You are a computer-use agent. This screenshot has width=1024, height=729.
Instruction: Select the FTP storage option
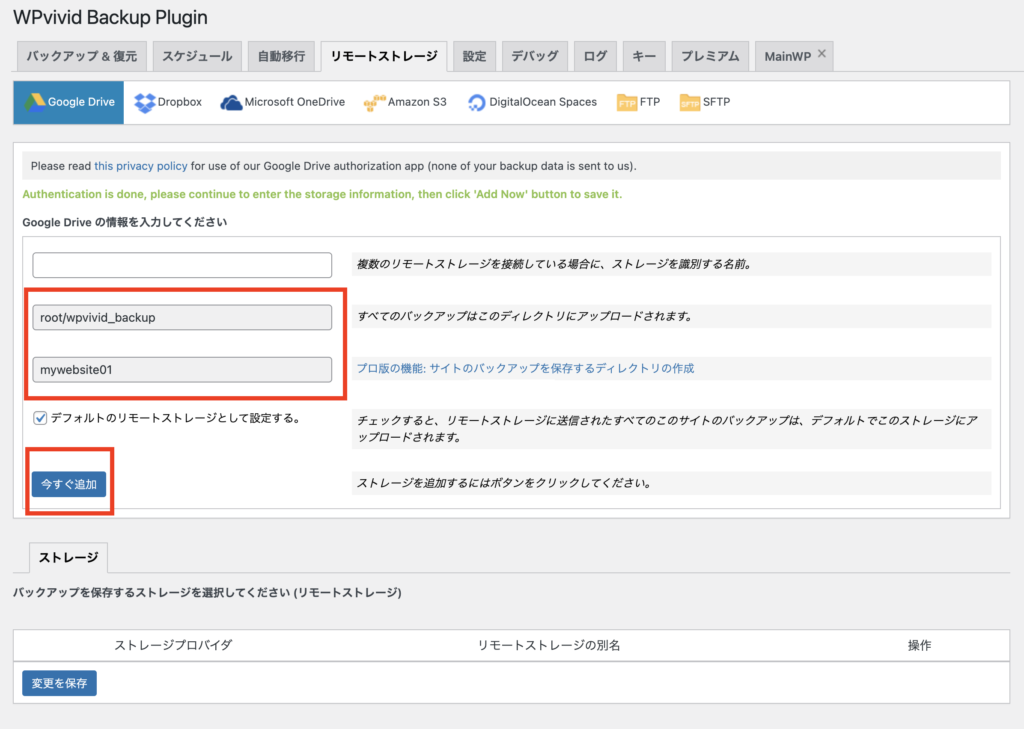coord(638,101)
